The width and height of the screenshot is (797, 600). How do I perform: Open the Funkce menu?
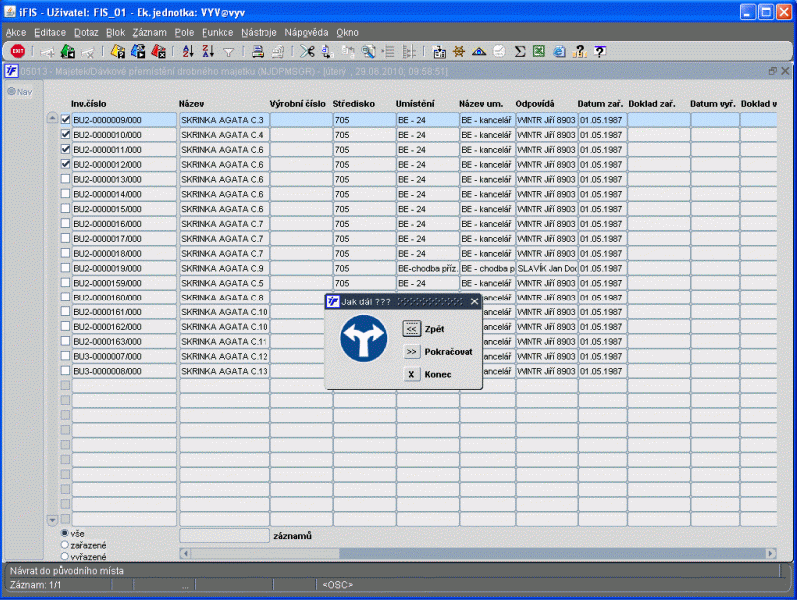[x=218, y=33]
